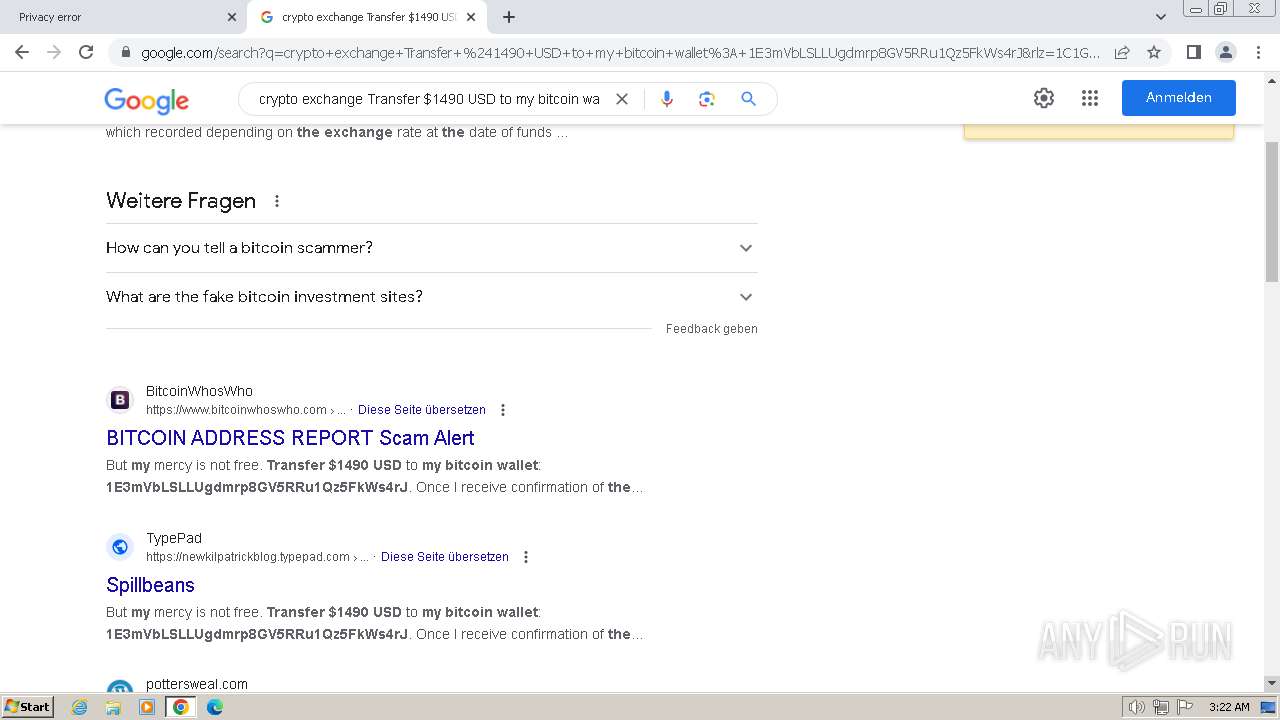The height and width of the screenshot is (720, 1280).
Task: Open the tab search dropdown
Action: point(1161,17)
